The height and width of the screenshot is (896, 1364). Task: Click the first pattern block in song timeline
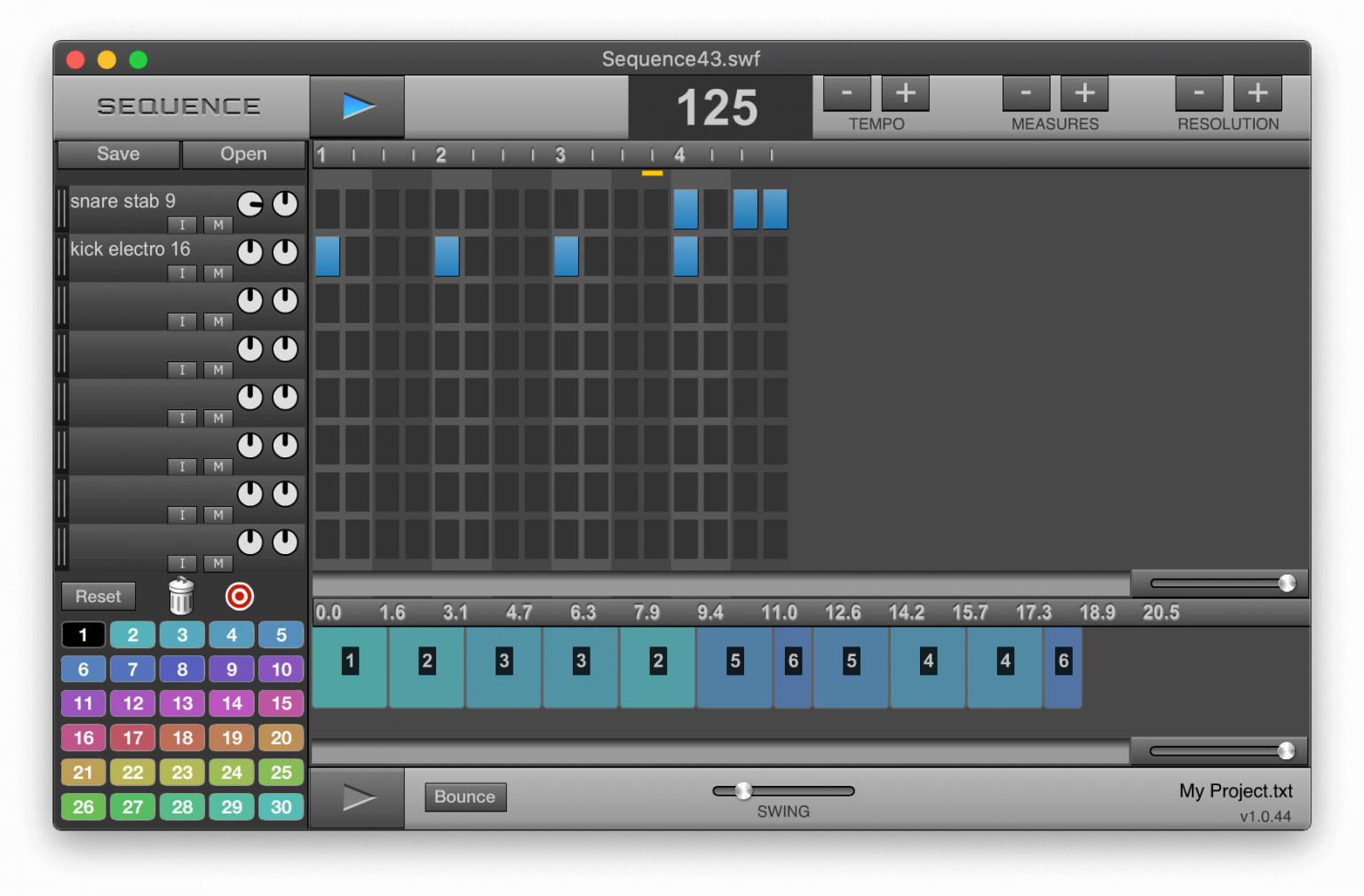point(350,667)
